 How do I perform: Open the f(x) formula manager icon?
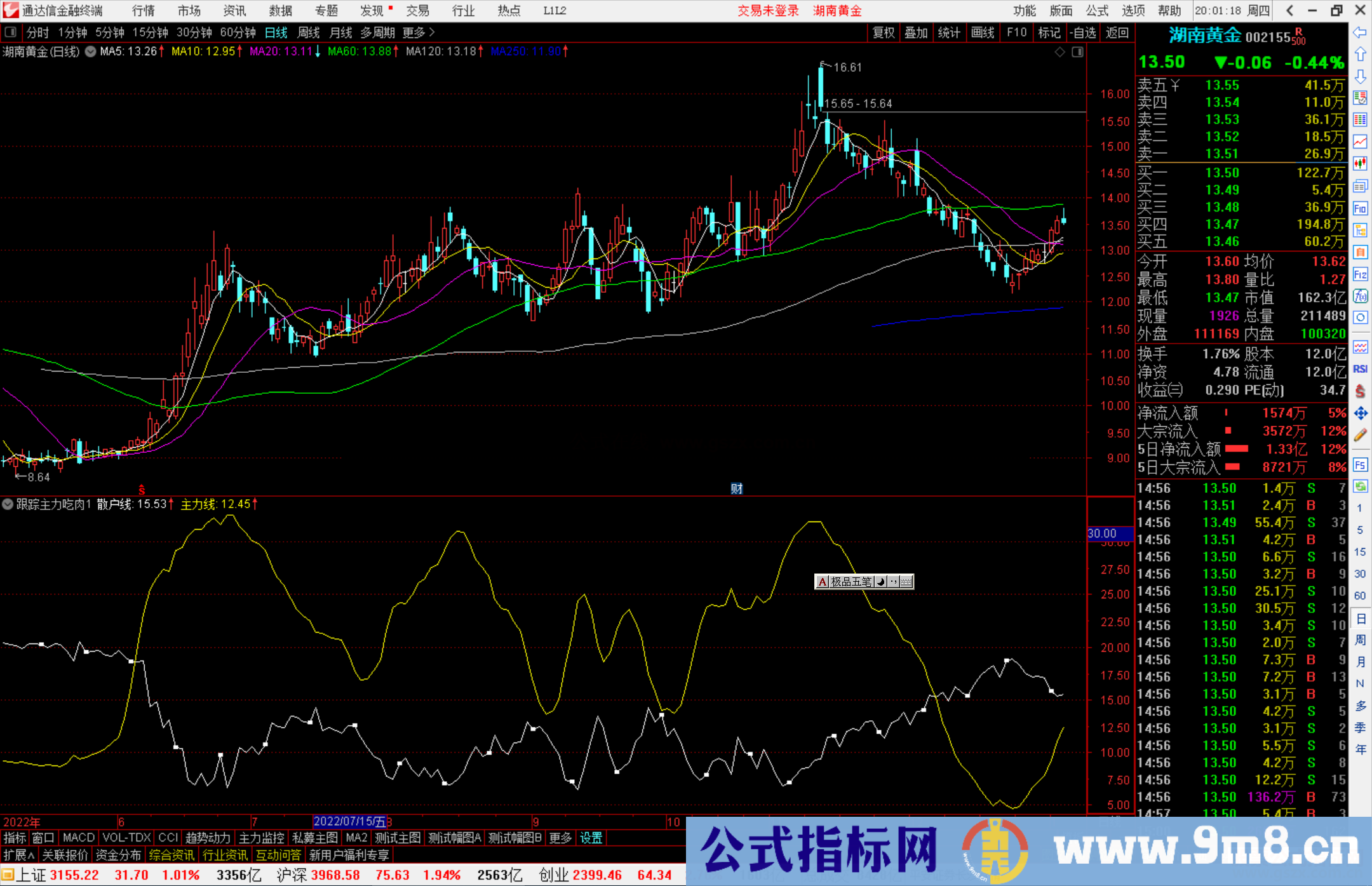coord(1360,296)
